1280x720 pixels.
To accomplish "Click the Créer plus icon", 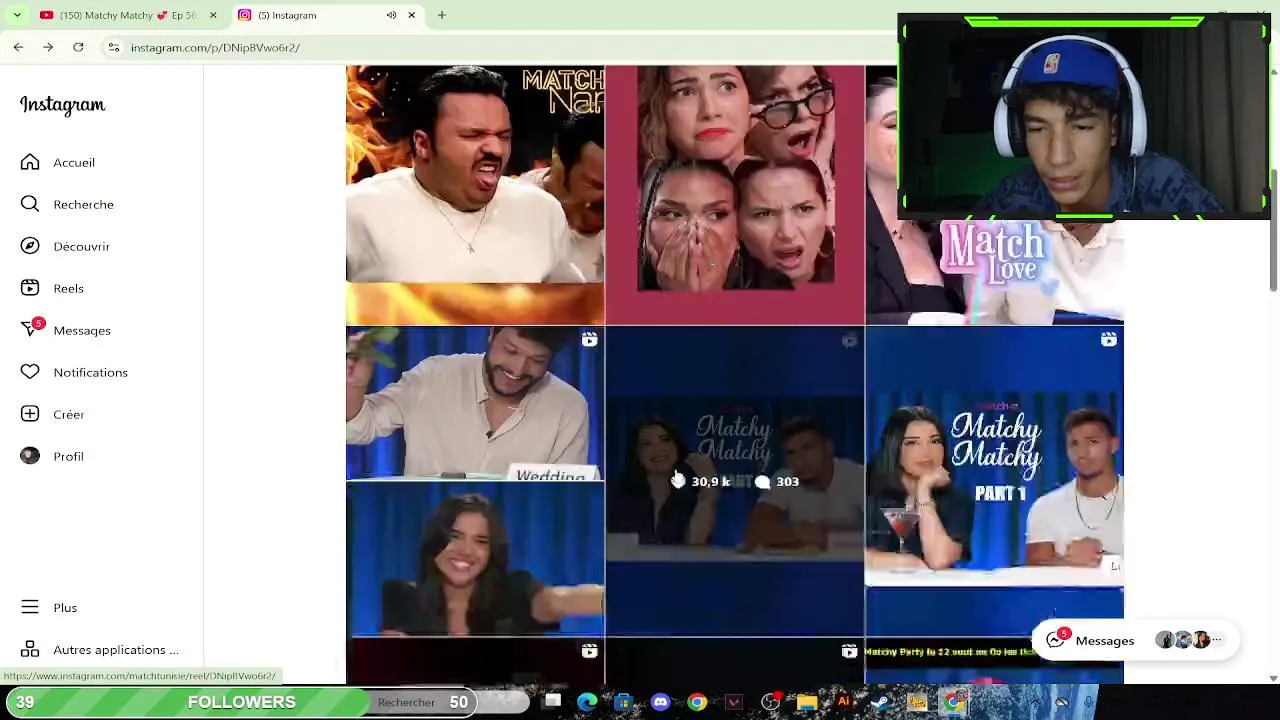I will (30, 414).
